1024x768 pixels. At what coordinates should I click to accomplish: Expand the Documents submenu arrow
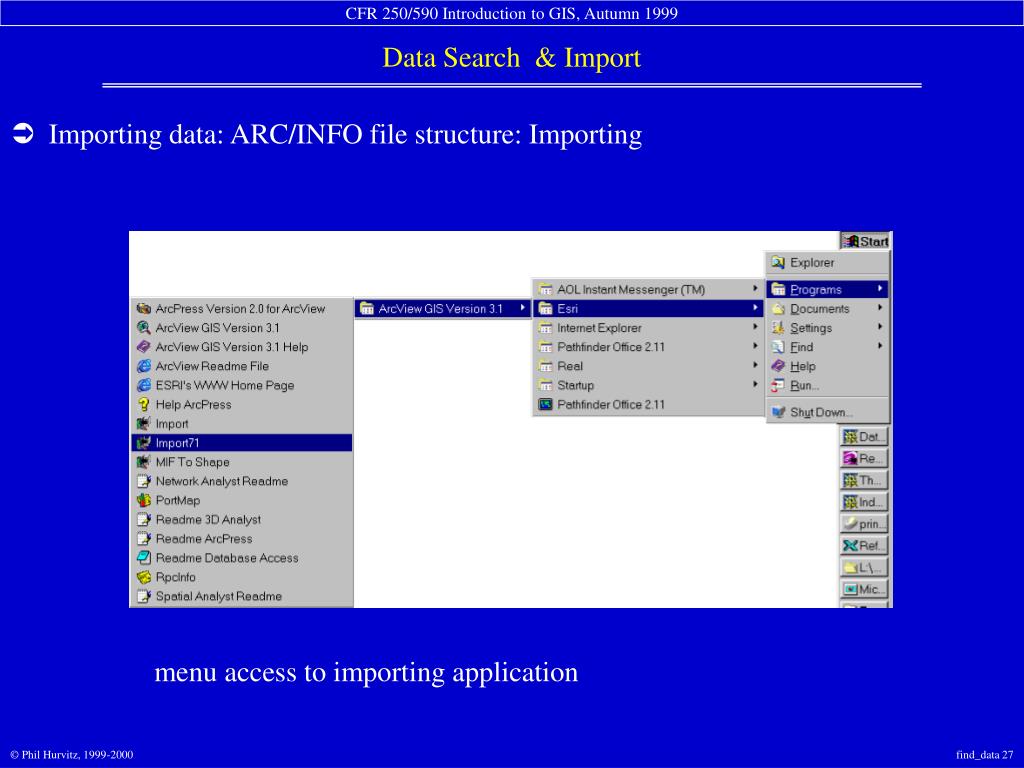coord(880,308)
